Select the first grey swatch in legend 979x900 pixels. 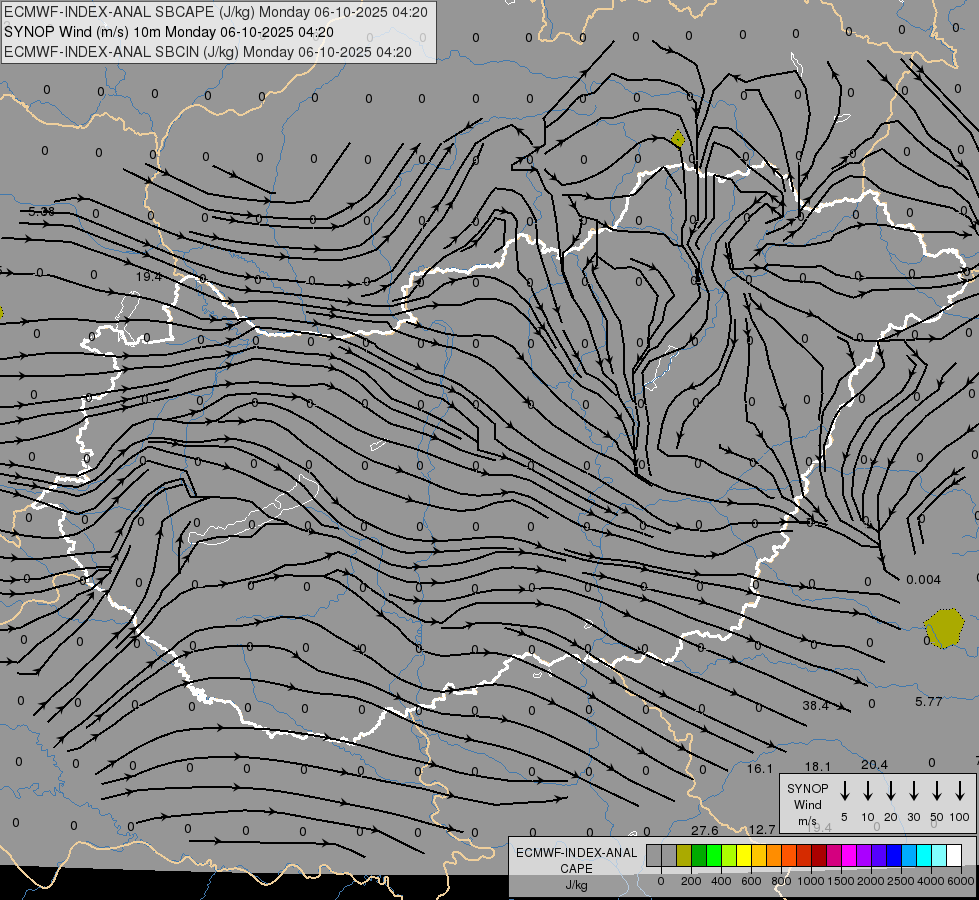coord(654,855)
